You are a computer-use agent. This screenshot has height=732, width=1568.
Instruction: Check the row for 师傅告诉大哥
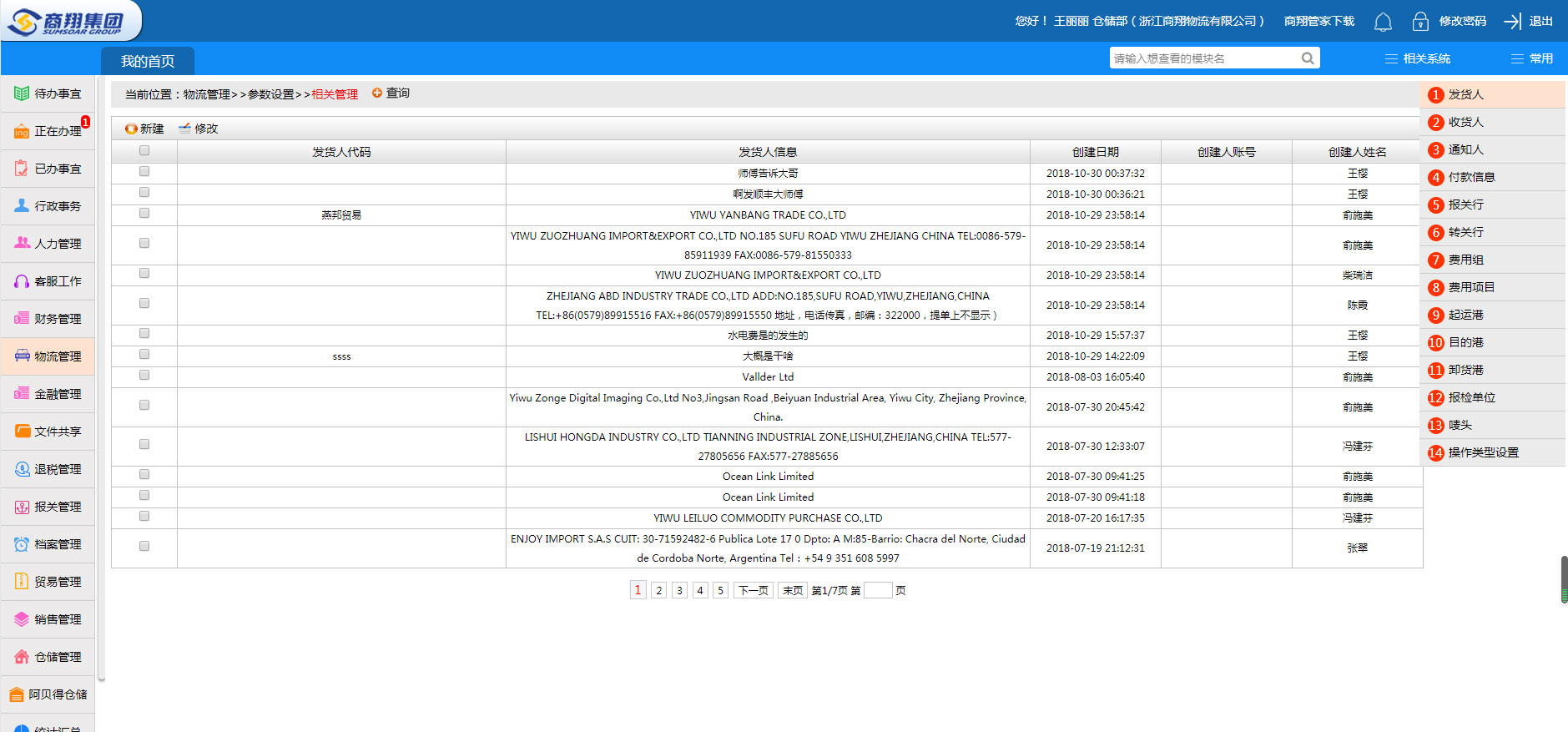[x=144, y=171]
